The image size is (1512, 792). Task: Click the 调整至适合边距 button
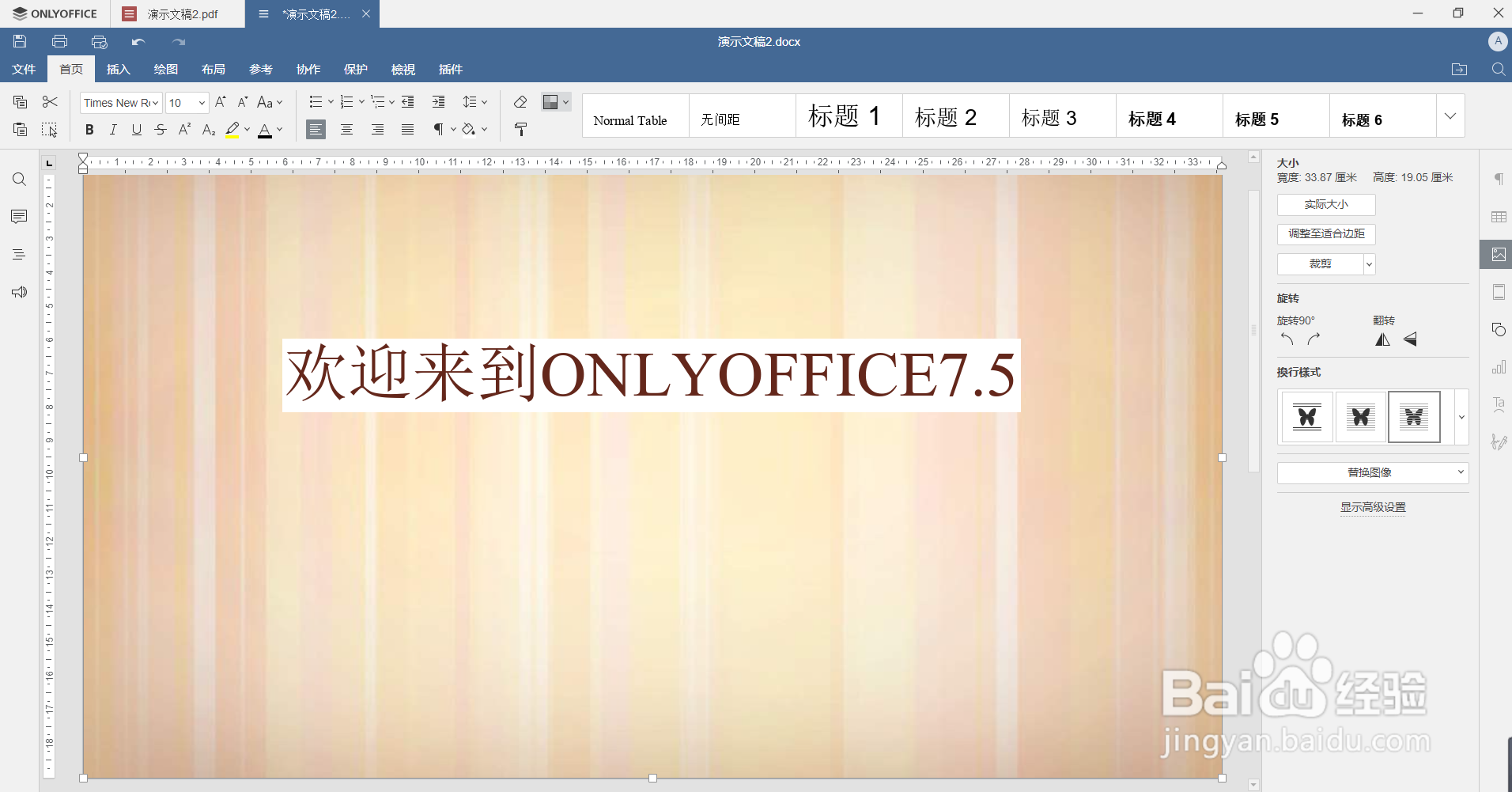1326,234
